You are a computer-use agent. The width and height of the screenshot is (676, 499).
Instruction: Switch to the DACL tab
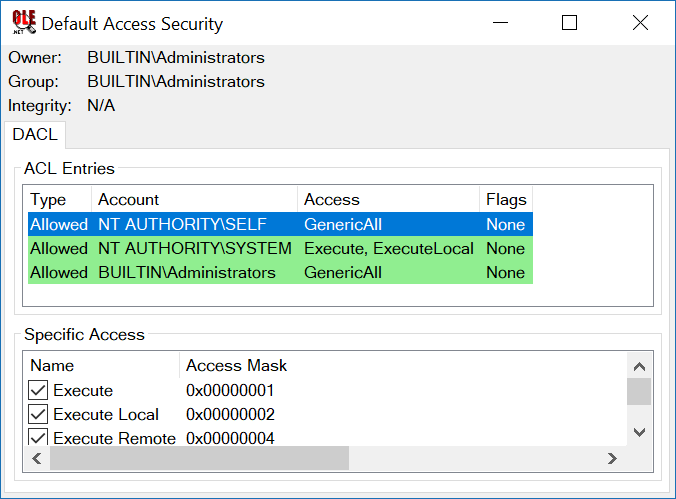(x=35, y=134)
